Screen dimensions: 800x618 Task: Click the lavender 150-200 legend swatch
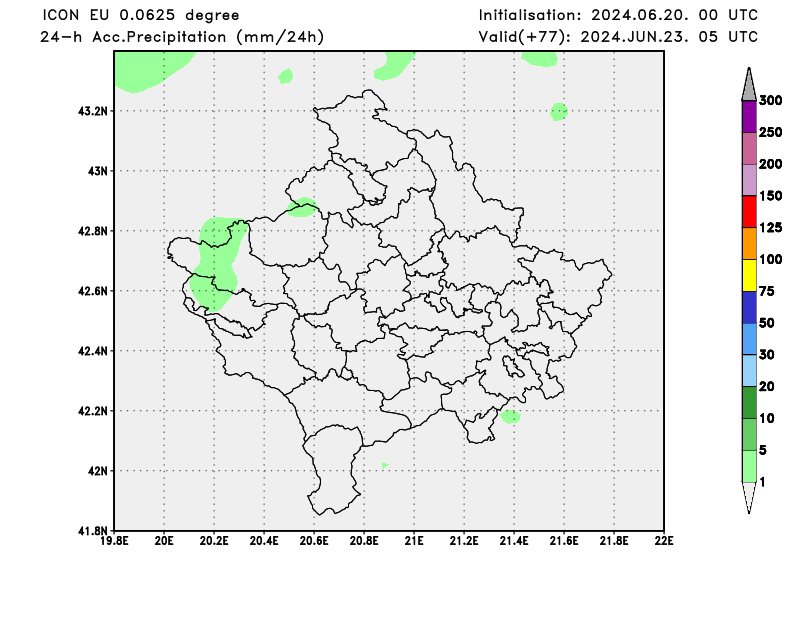(x=749, y=180)
